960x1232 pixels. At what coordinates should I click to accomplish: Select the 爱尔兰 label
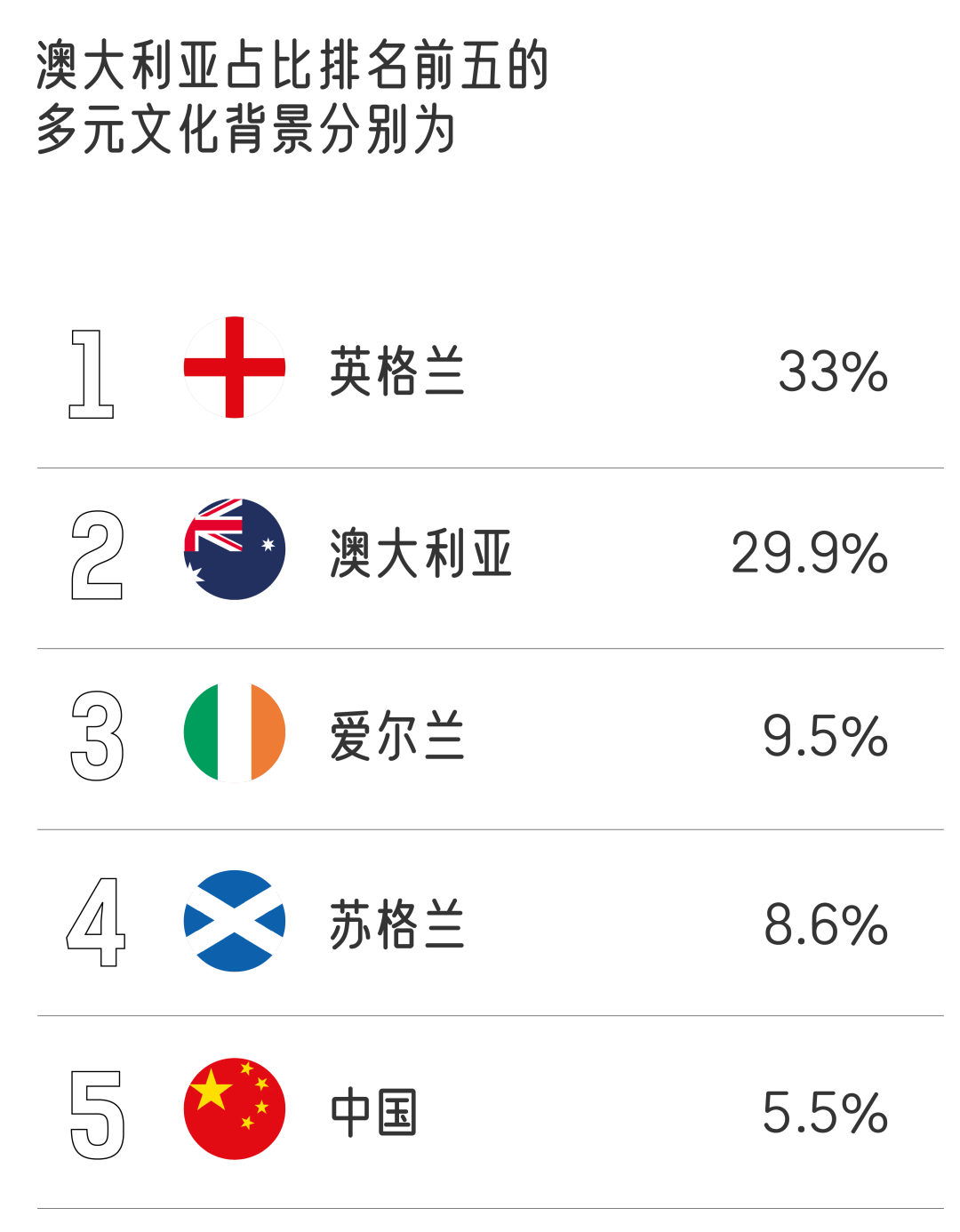pyautogui.click(x=397, y=736)
